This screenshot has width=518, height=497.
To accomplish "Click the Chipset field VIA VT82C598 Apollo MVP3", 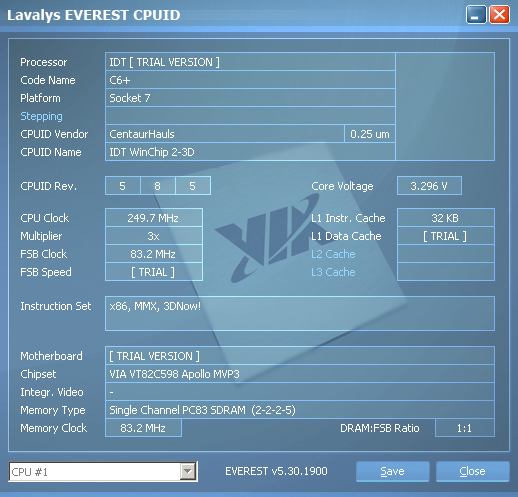I will click(300, 374).
